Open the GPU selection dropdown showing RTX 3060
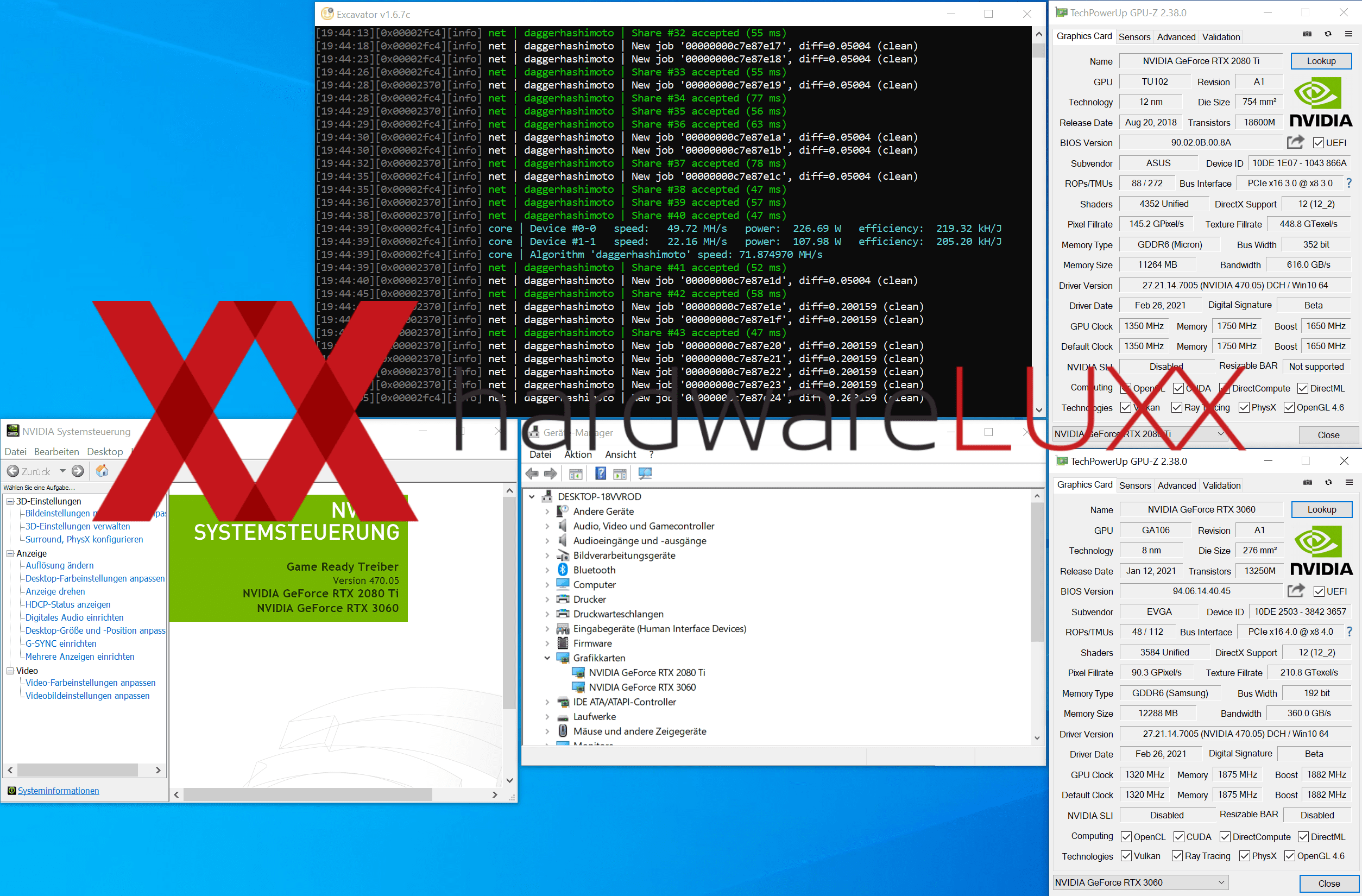This screenshot has width=1362, height=896. point(1139,882)
